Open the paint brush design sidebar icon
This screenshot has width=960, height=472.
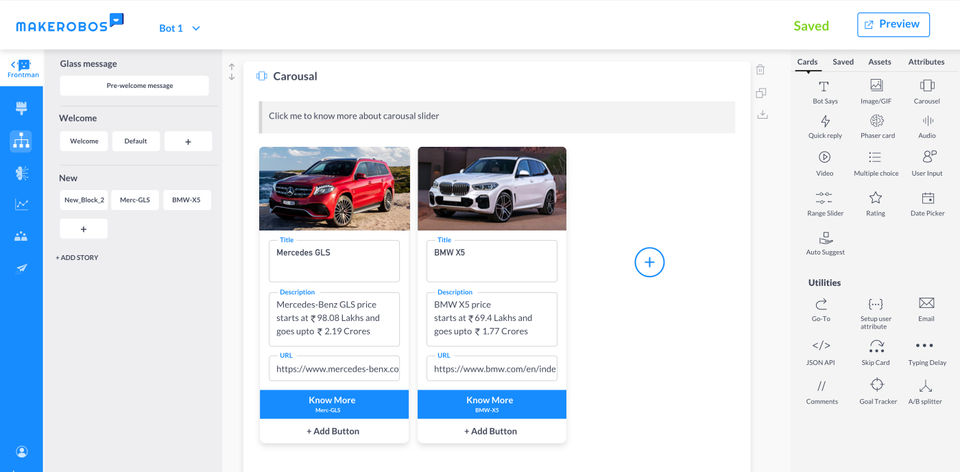tap(21, 108)
